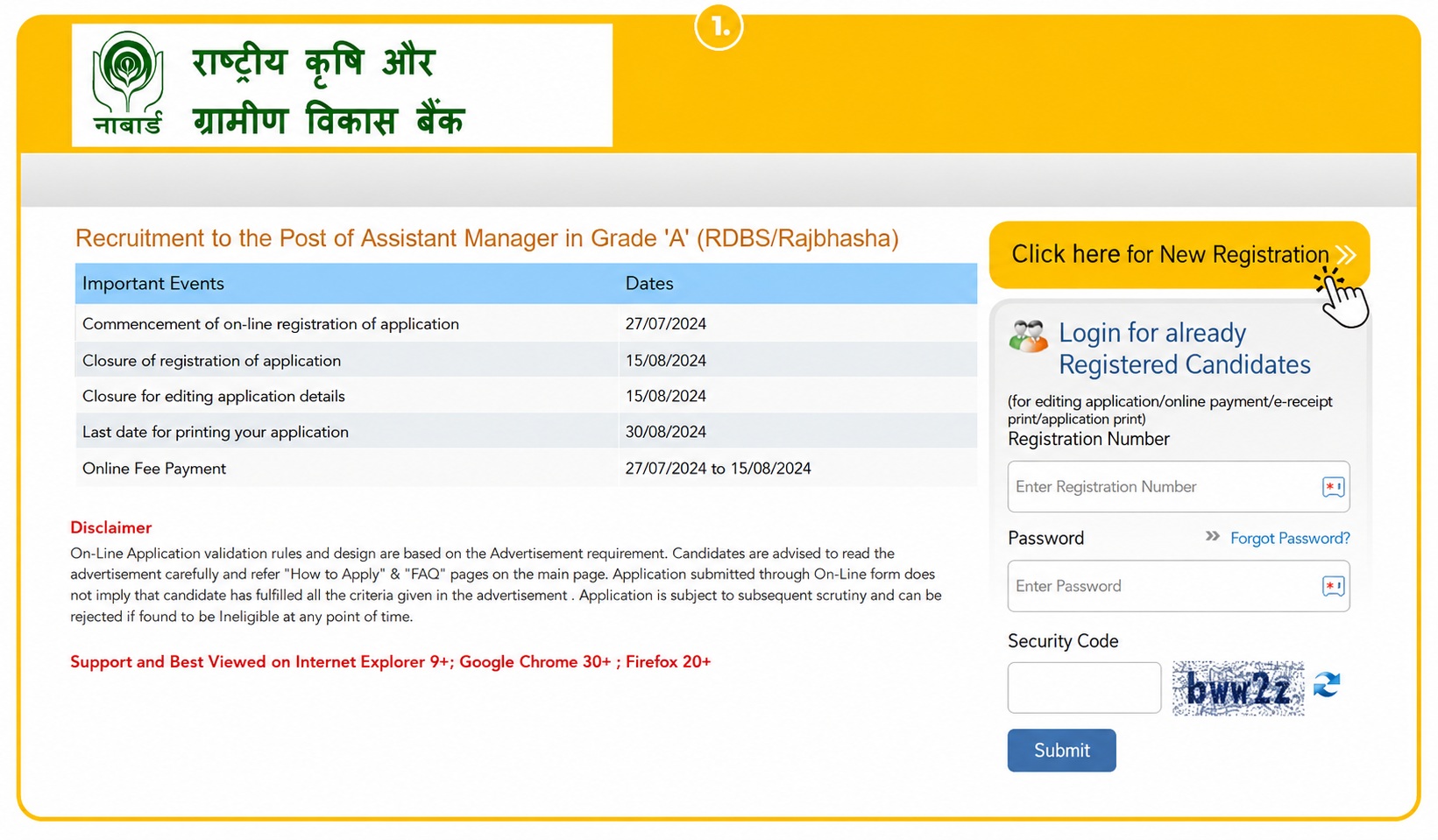
Task: Click the 15/08/2024 date for closure of registration
Action: pyautogui.click(x=666, y=361)
